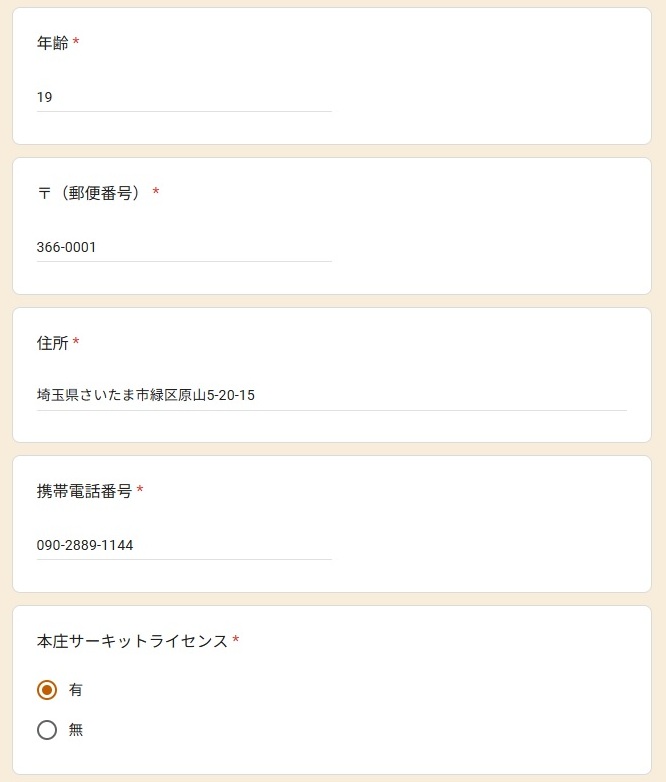Click the required asterisk beside 郵便番号
This screenshot has height=782, width=666.
pos(156,193)
